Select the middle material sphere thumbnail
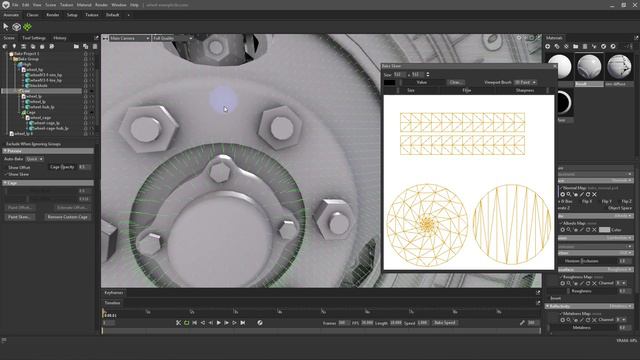The height and width of the screenshot is (360, 640). pyautogui.click(x=589, y=67)
